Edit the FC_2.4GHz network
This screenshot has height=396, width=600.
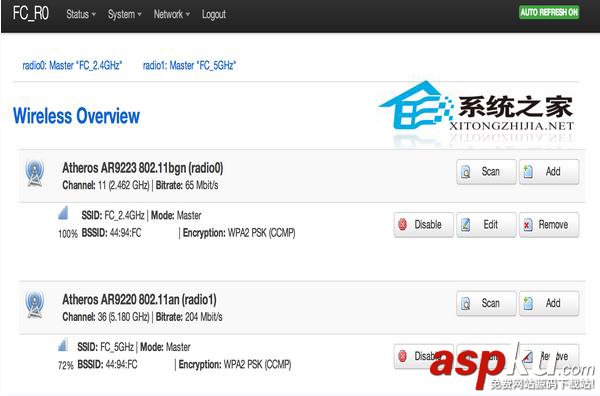(x=486, y=225)
